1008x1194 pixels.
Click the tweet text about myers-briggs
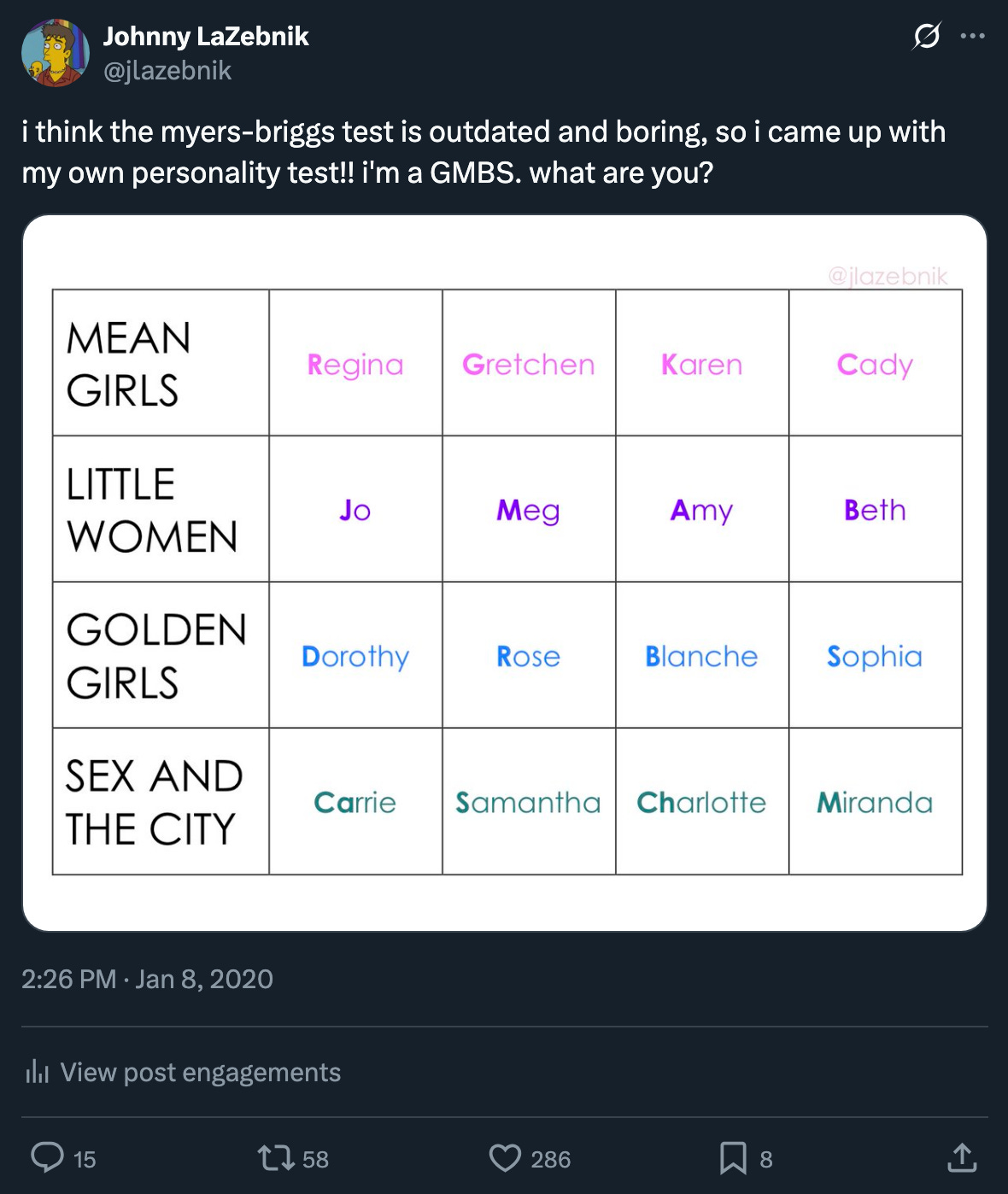pos(483,152)
